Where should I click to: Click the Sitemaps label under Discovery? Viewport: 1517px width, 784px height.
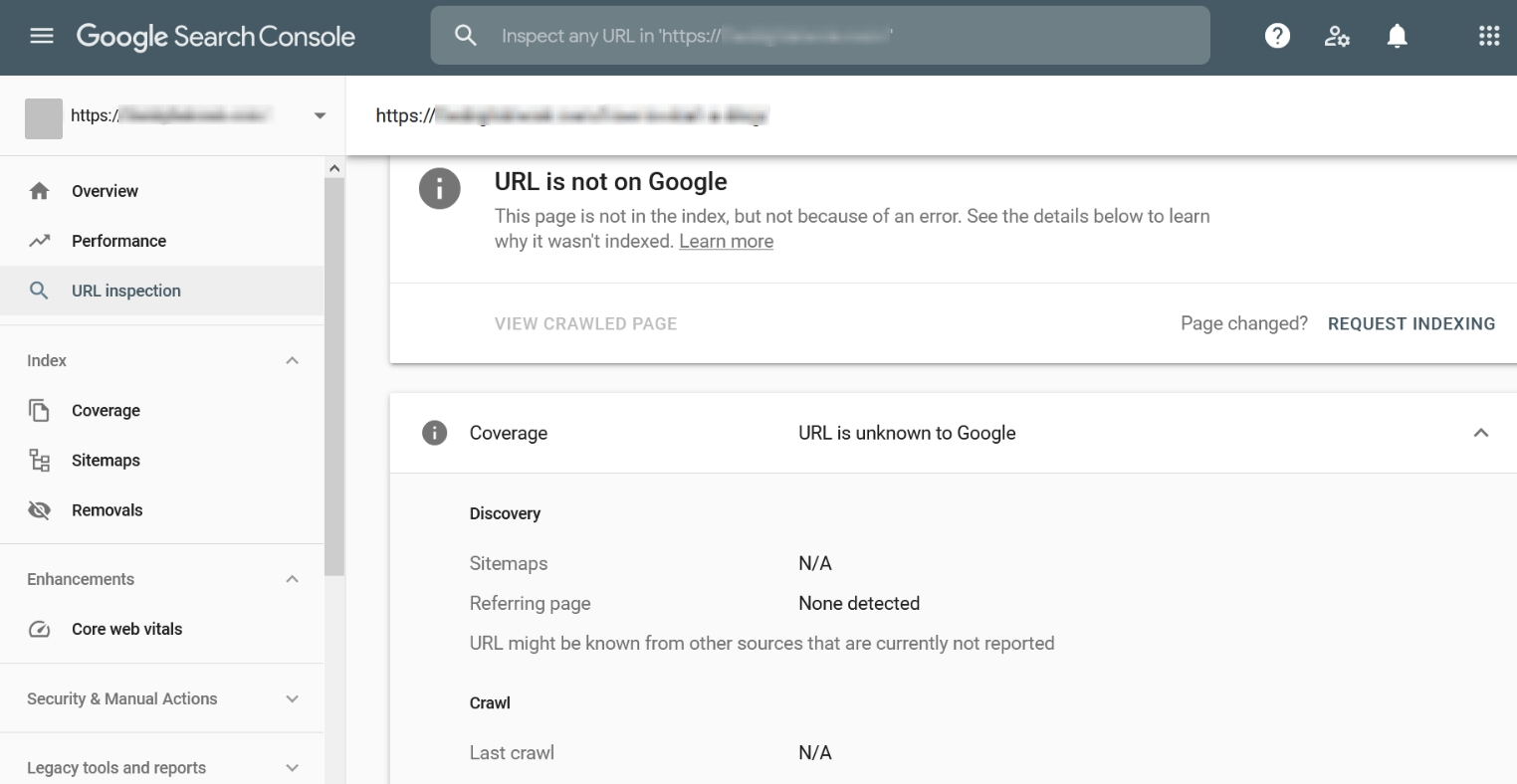(509, 563)
